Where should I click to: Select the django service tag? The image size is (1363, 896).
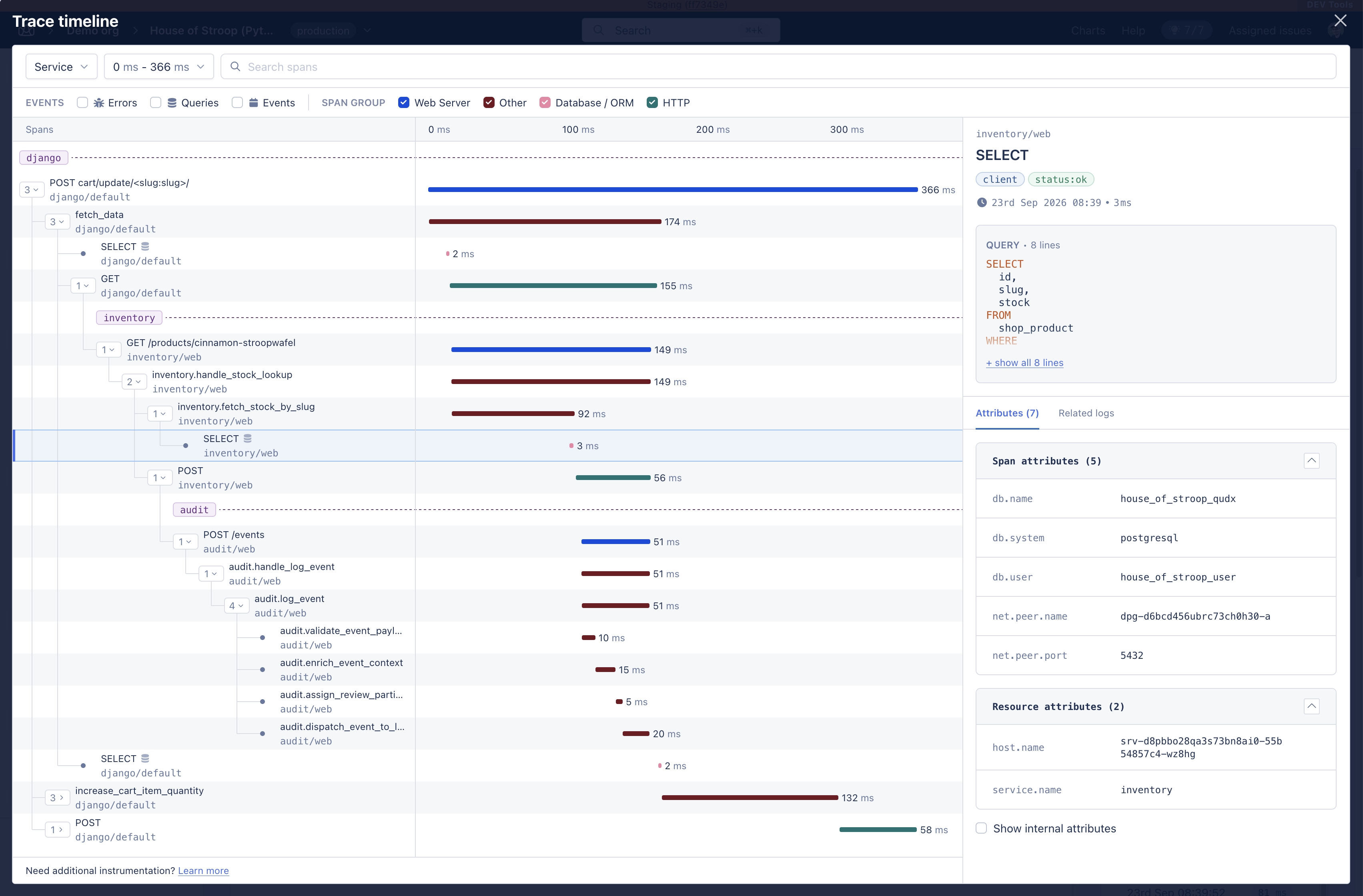click(44, 158)
